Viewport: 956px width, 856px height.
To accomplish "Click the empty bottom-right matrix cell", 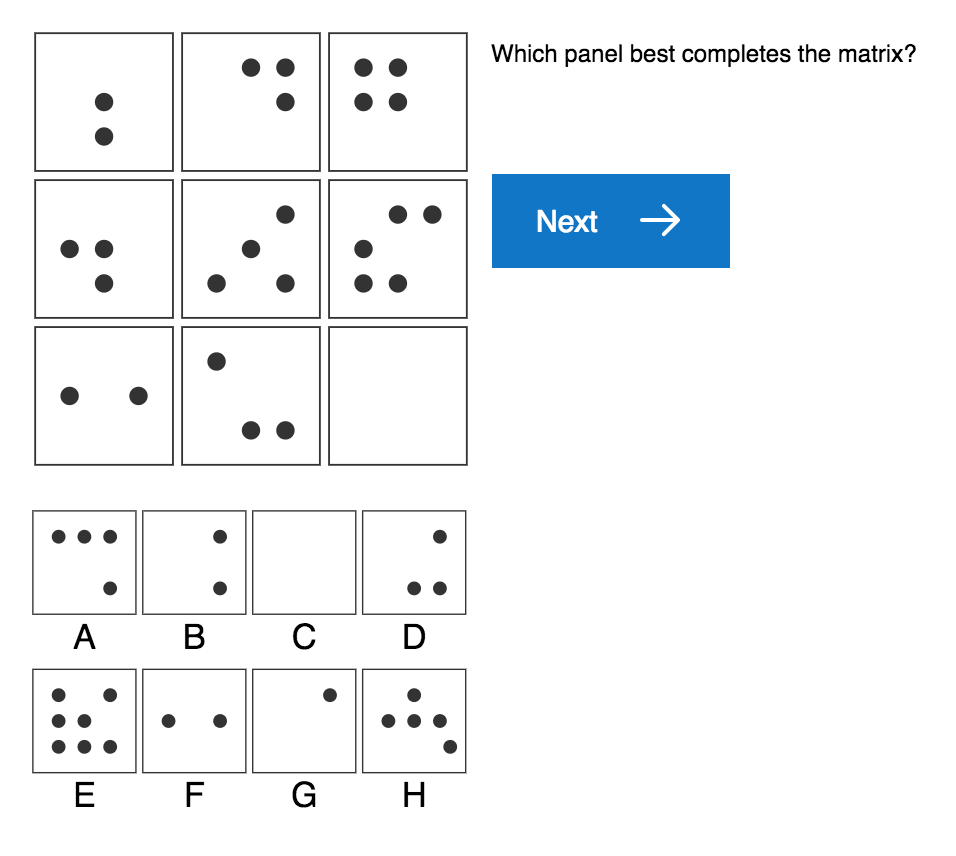I will [398, 396].
